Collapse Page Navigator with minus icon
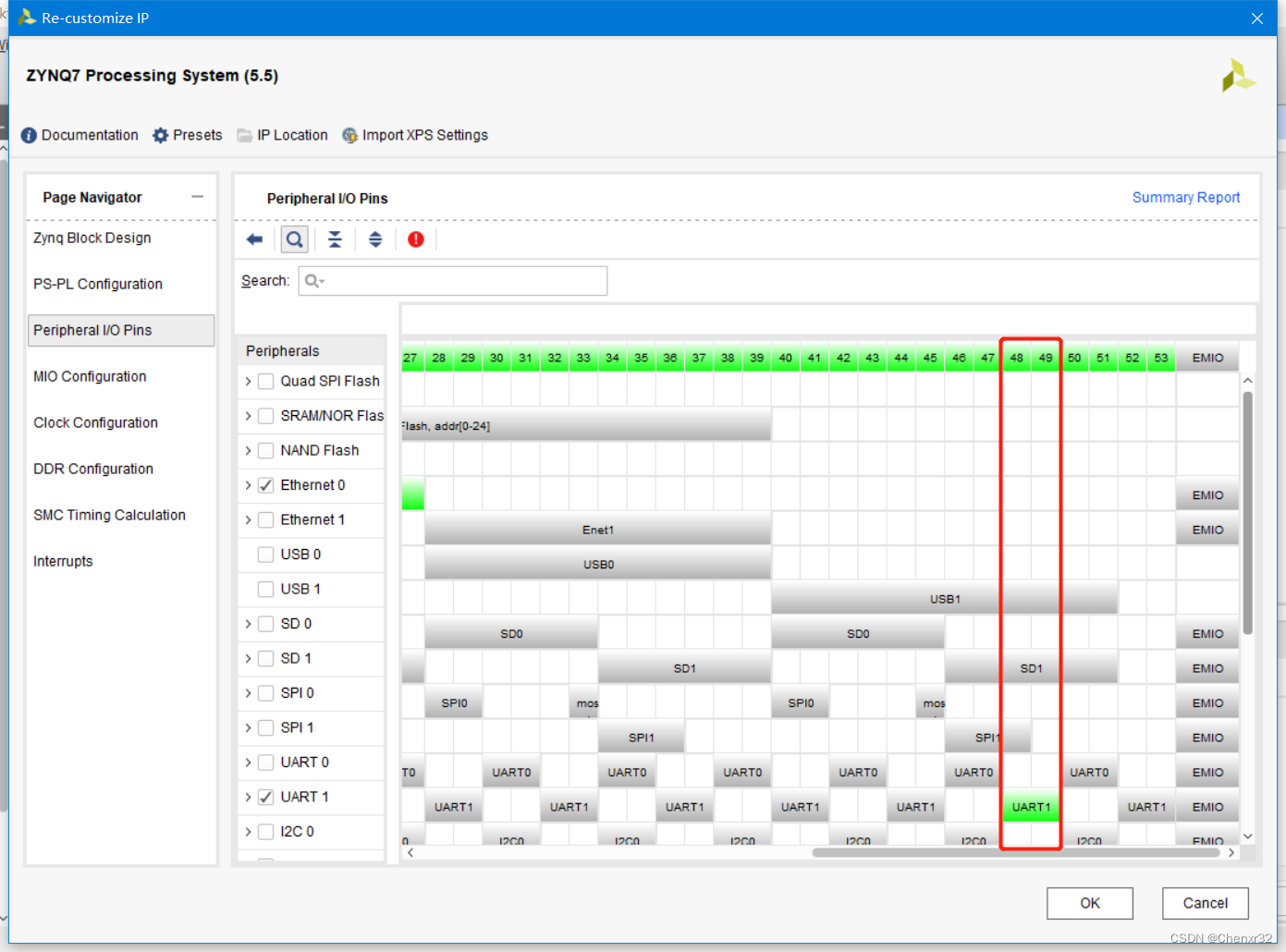The width and height of the screenshot is (1286, 952). (x=197, y=197)
